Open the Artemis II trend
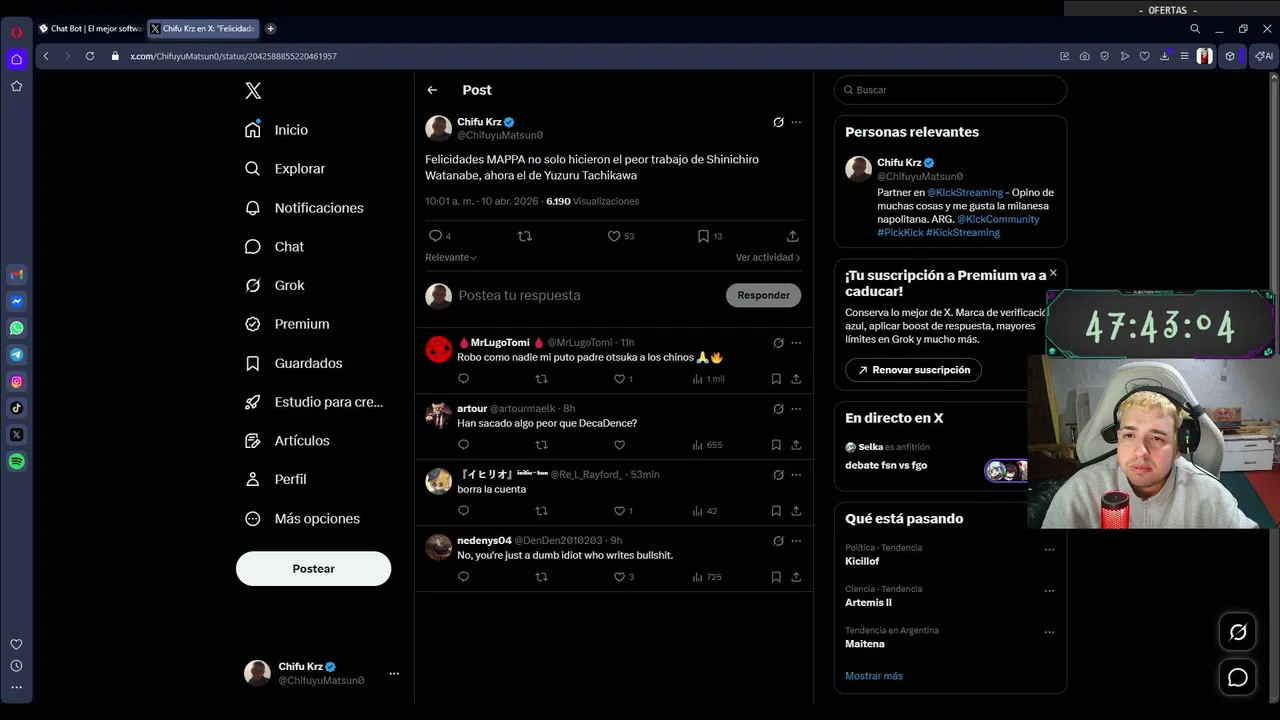 tap(868, 602)
